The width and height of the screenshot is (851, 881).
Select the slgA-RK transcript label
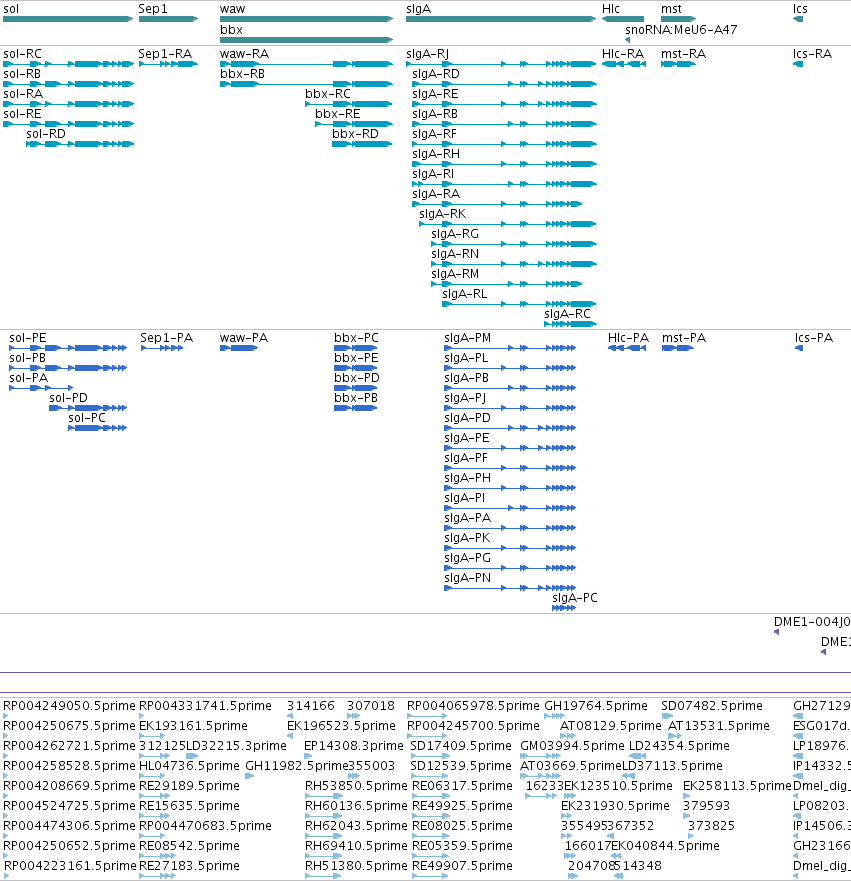[443, 214]
